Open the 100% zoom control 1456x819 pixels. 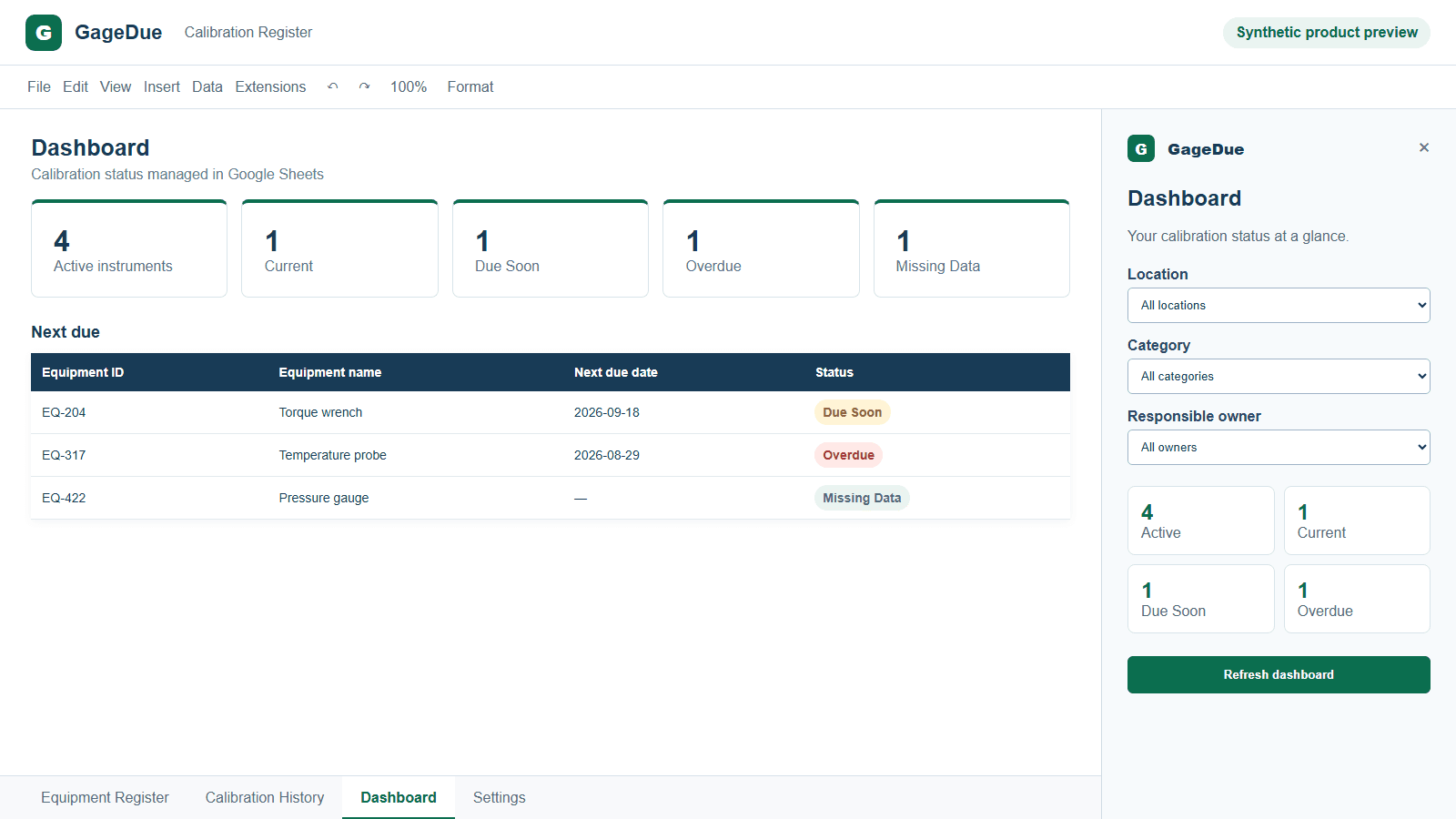tap(409, 86)
